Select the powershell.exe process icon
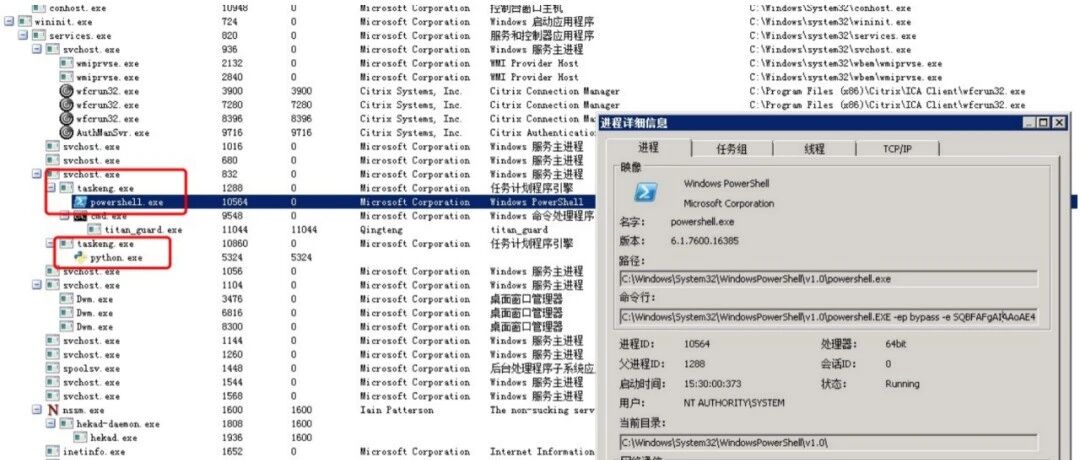Viewport: 1080px width, 460px height. click(80, 202)
